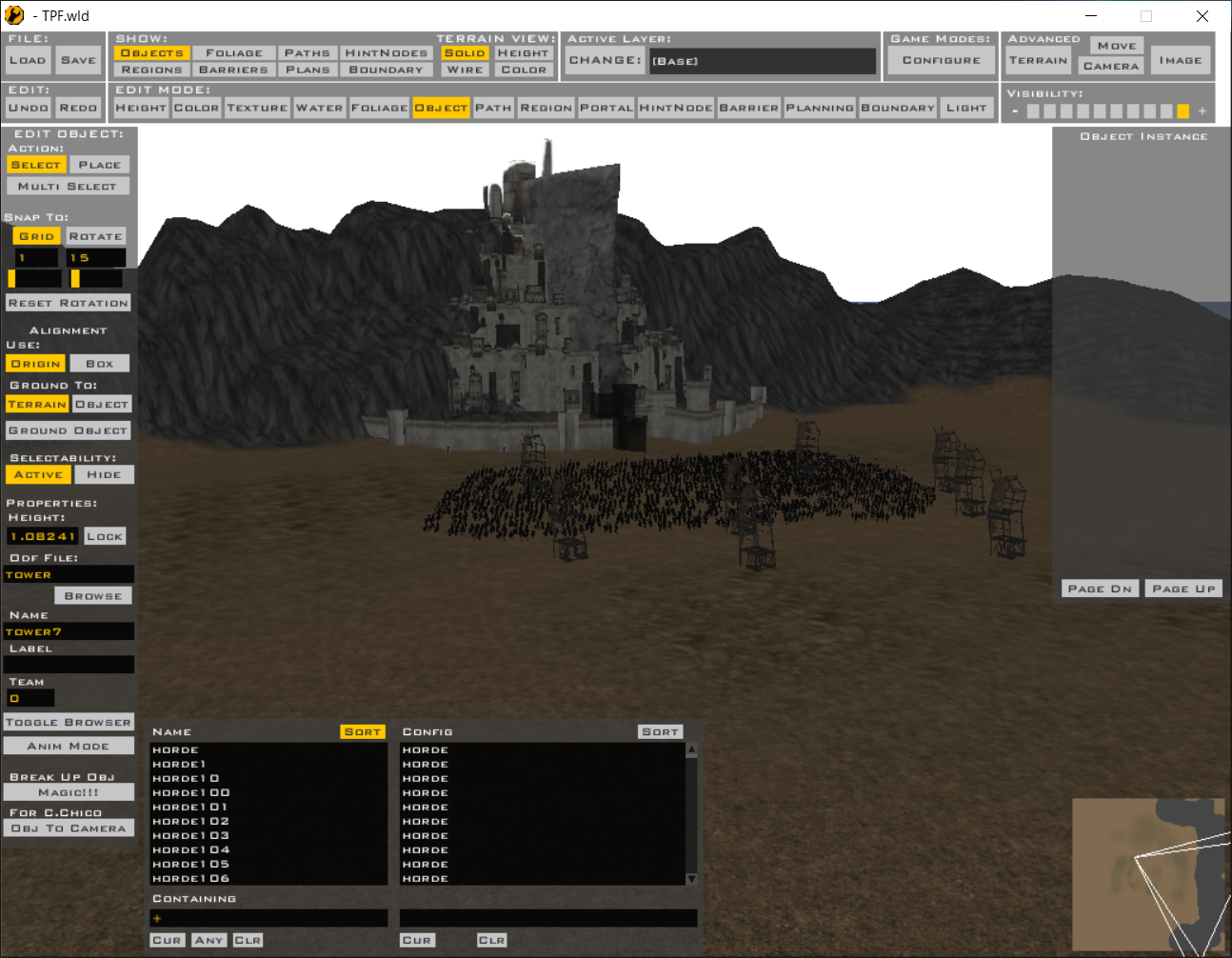The image size is (1232, 958).
Task: Enable Color terrain view
Action: [524, 70]
